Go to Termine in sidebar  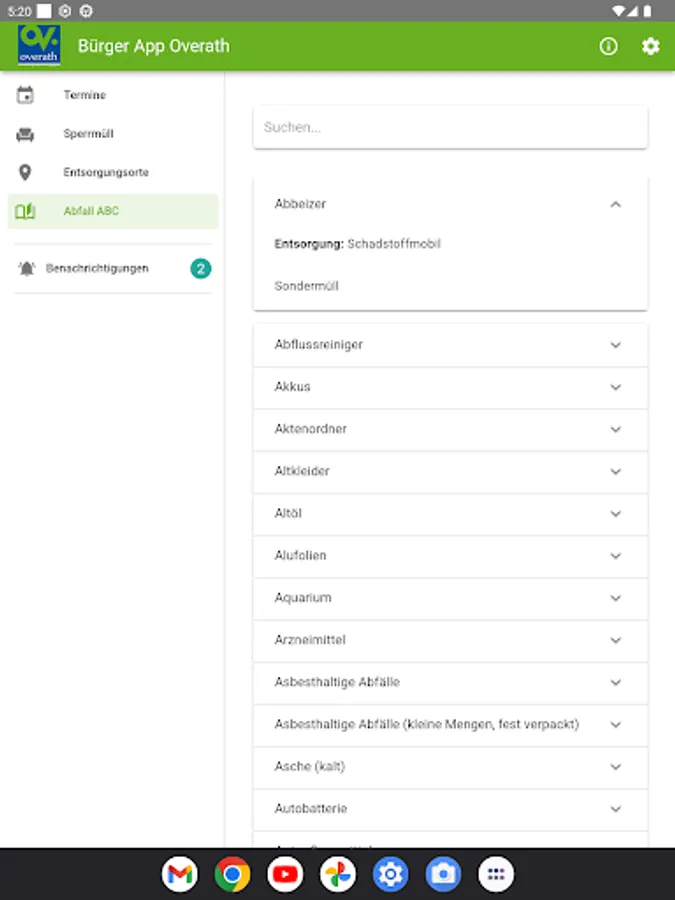(x=85, y=95)
